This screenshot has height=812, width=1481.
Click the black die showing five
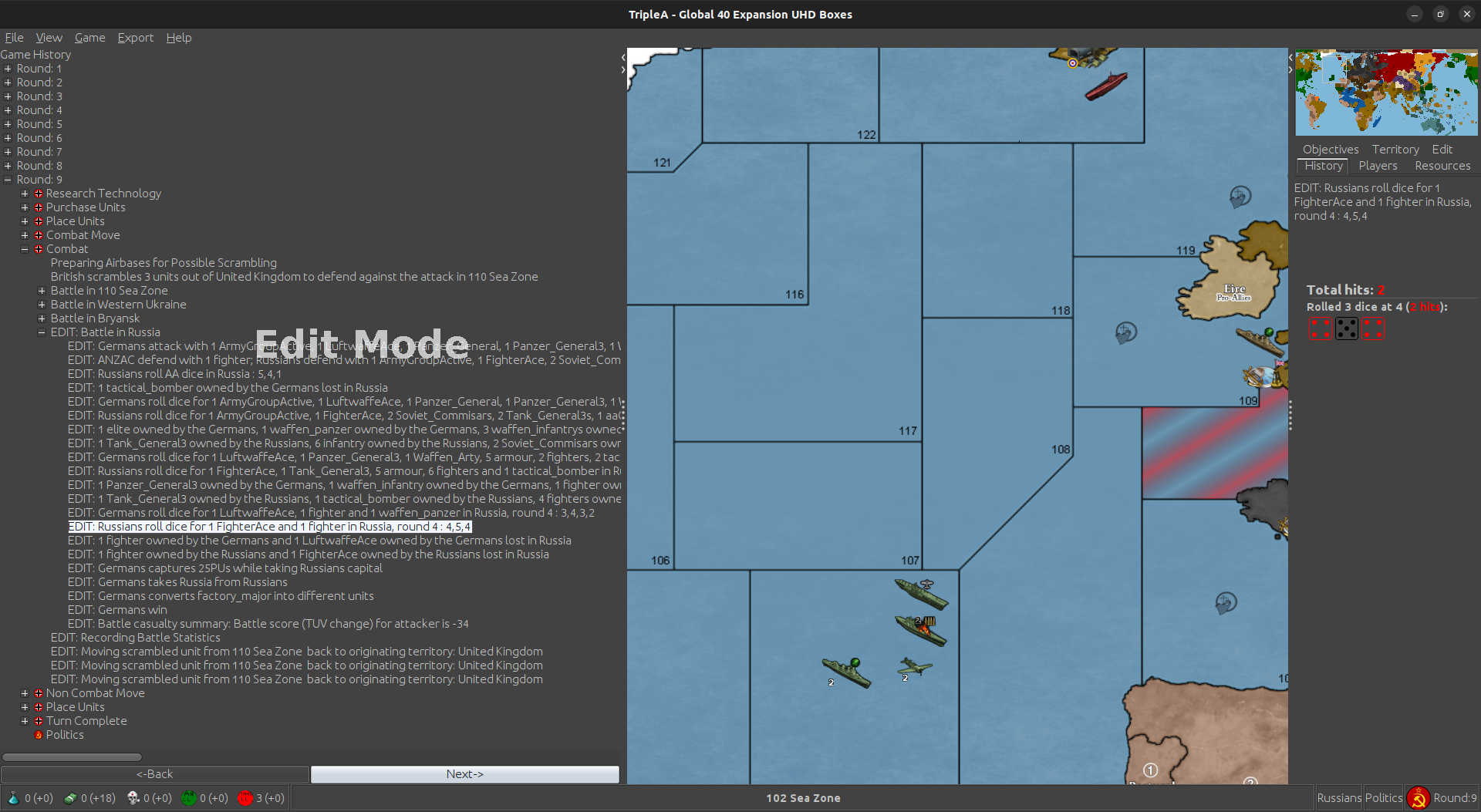(1347, 329)
